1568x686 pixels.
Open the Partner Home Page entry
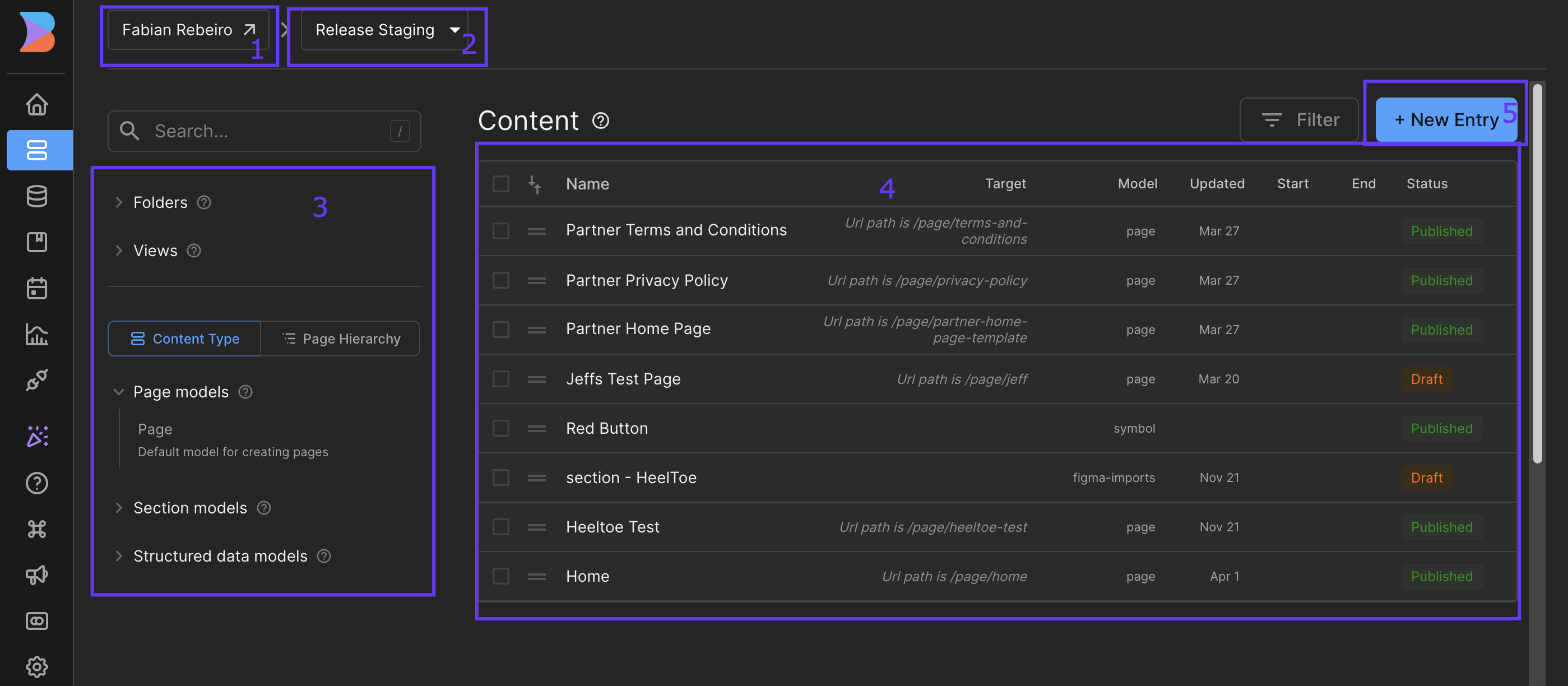[x=638, y=328]
